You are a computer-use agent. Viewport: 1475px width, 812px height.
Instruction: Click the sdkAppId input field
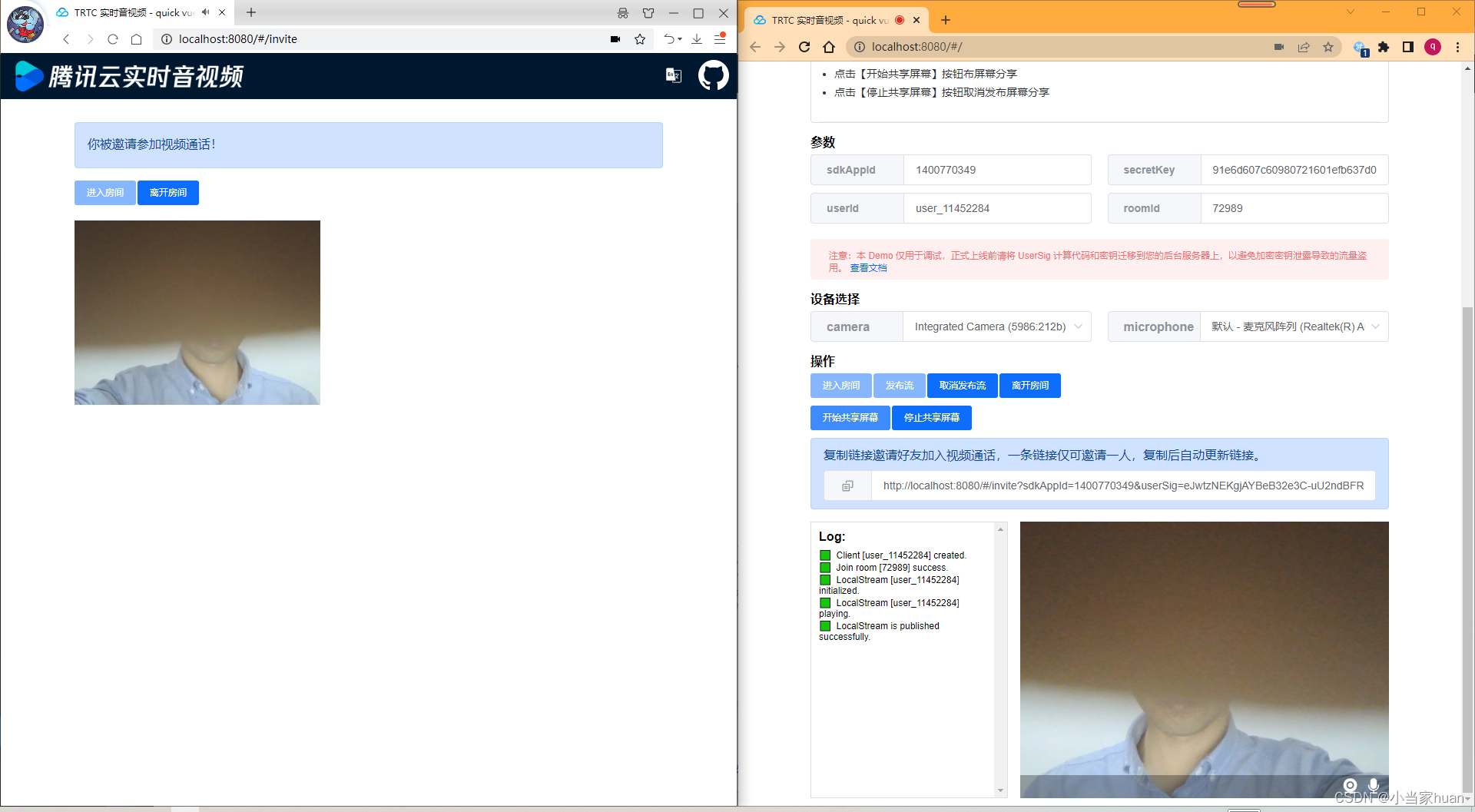pyautogui.click(x=997, y=170)
